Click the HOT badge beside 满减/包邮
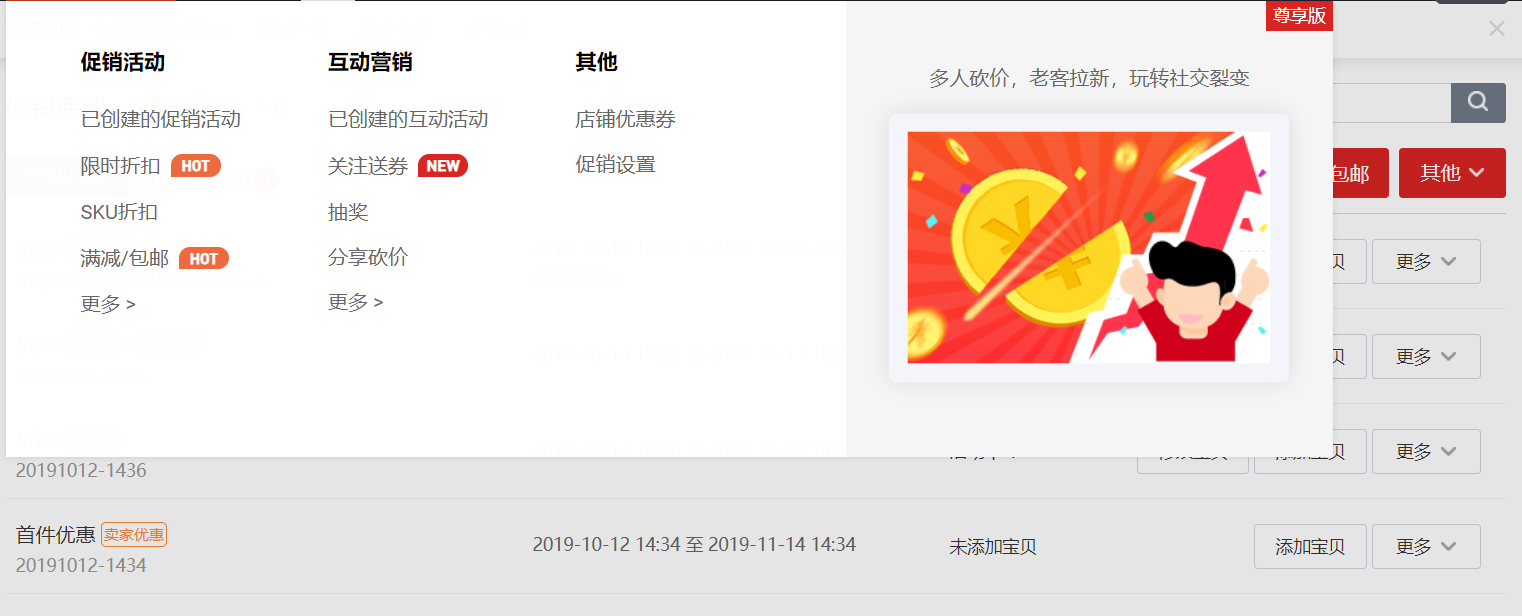 pyautogui.click(x=204, y=259)
